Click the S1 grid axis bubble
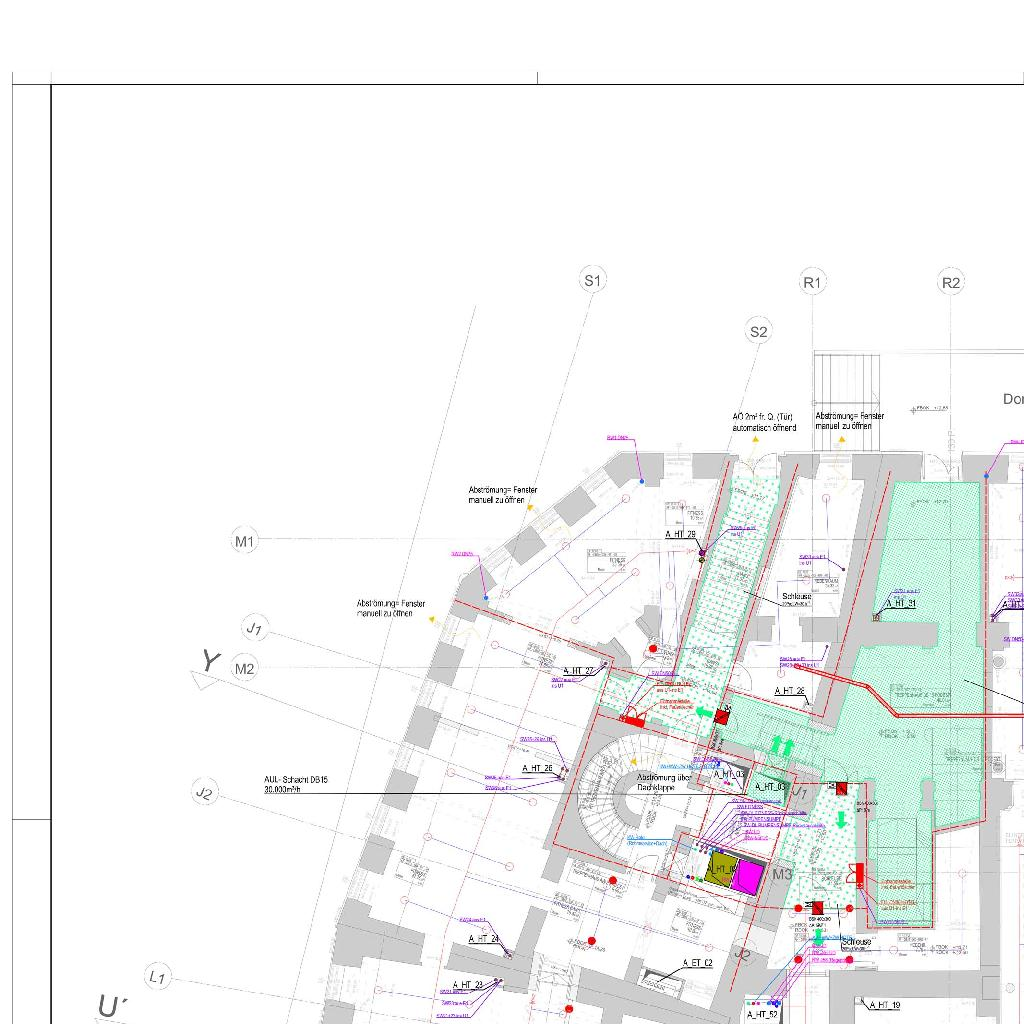 (x=593, y=281)
